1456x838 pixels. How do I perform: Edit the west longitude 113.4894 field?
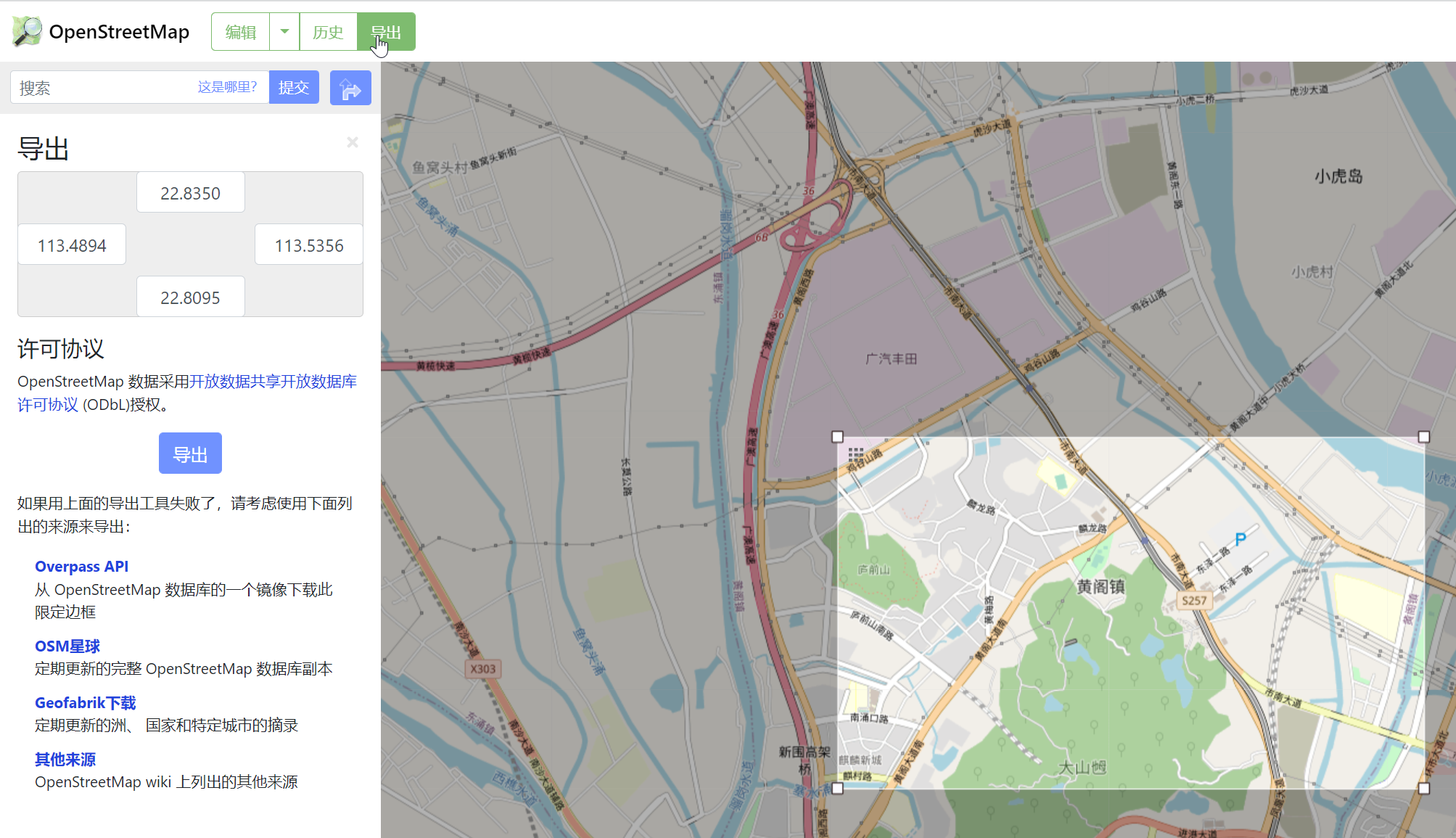pyautogui.click(x=72, y=245)
